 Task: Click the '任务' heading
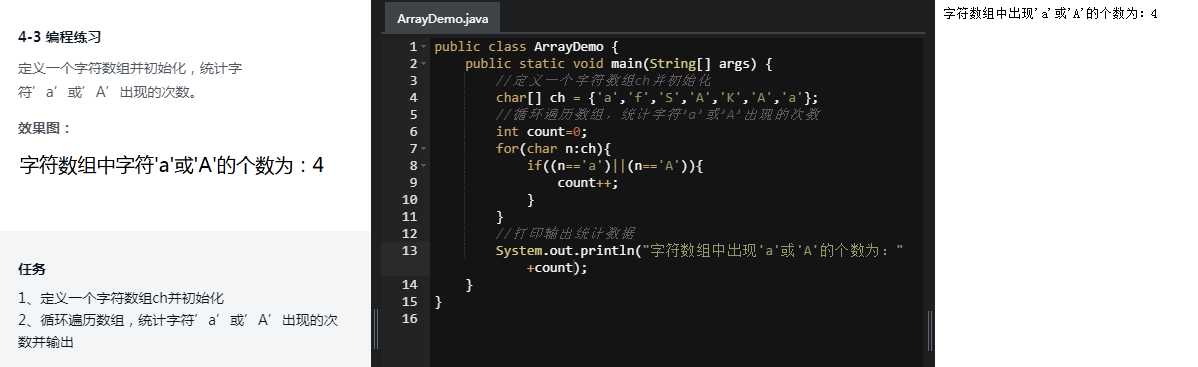point(31,269)
